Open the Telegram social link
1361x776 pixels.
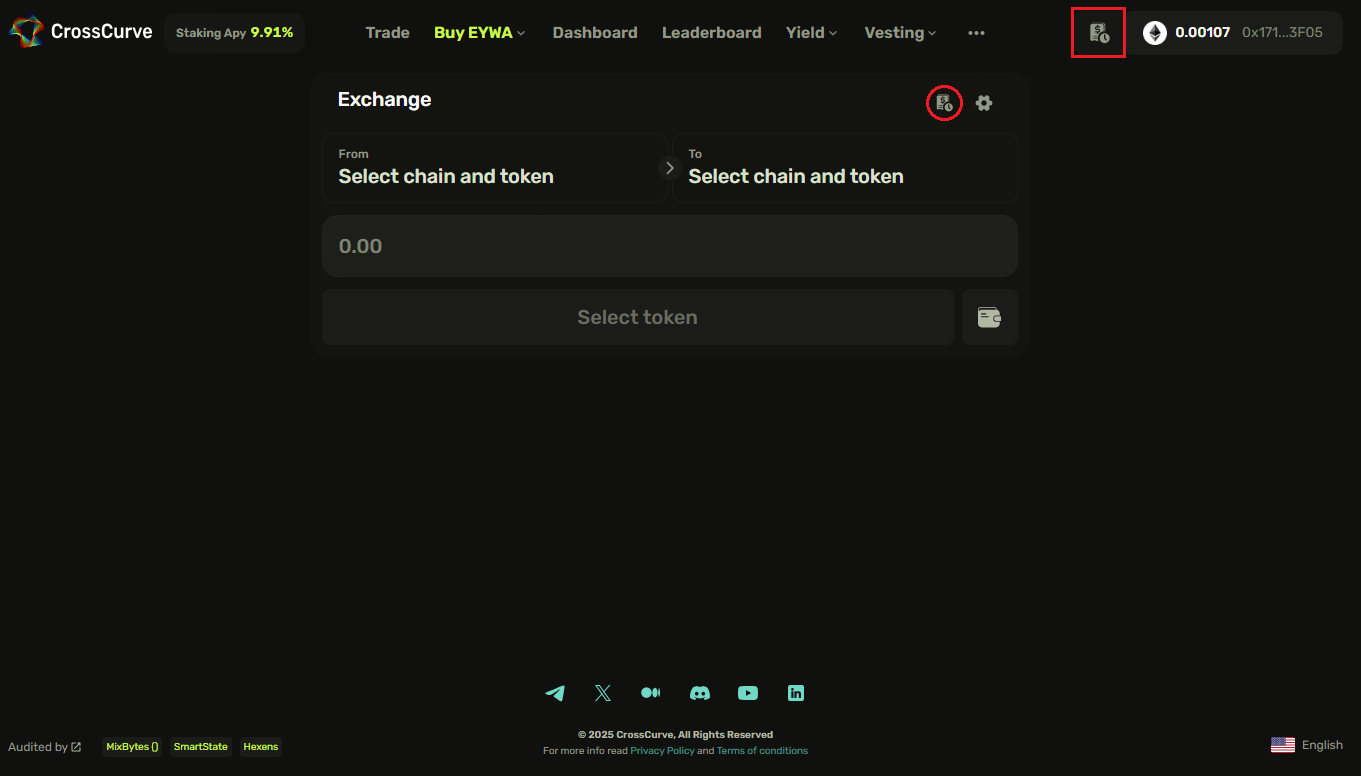tap(555, 693)
